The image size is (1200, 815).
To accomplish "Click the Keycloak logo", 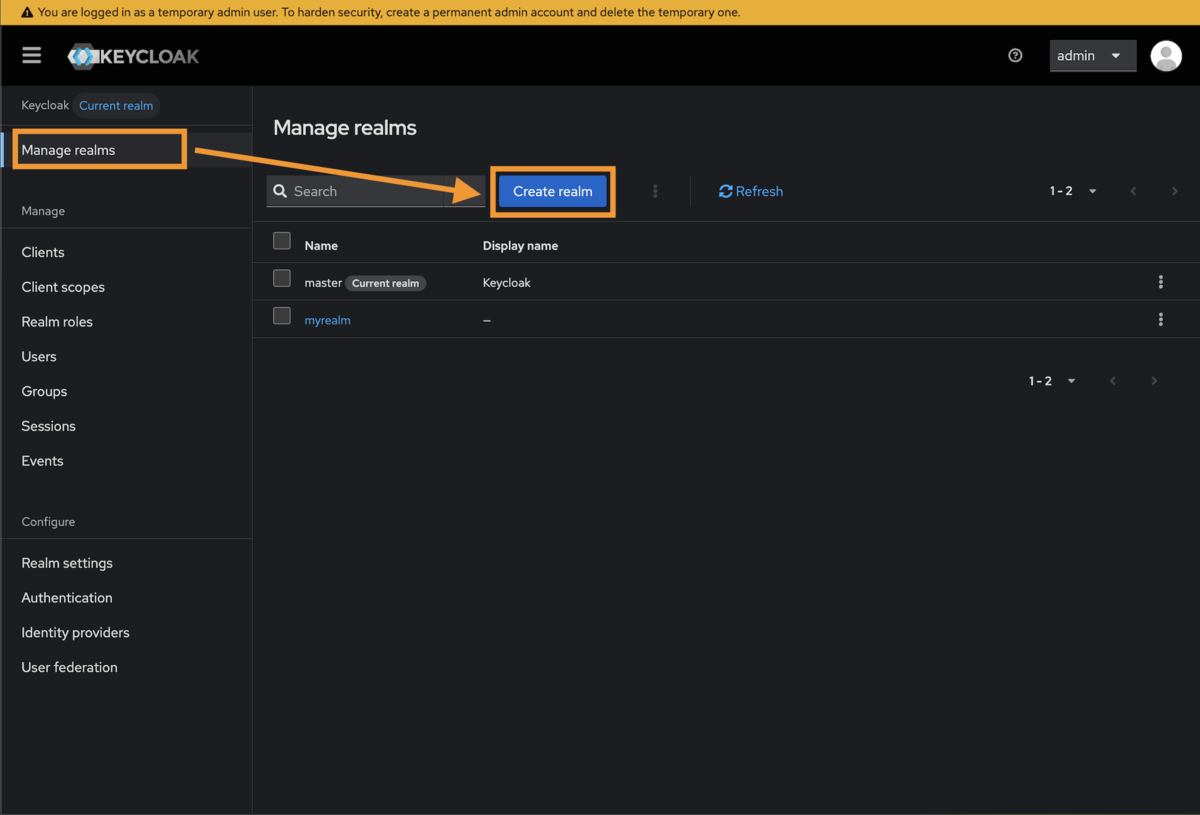I will (133, 56).
